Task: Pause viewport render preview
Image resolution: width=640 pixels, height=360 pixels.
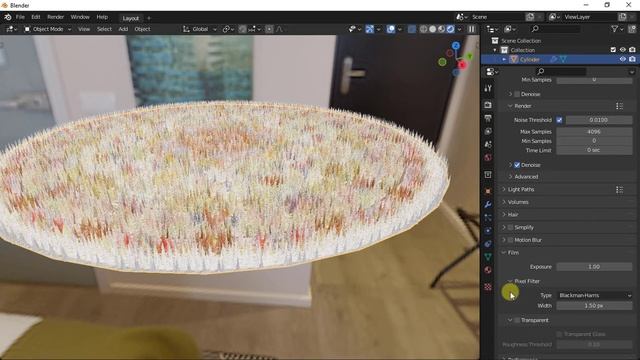Action: (x=471, y=29)
